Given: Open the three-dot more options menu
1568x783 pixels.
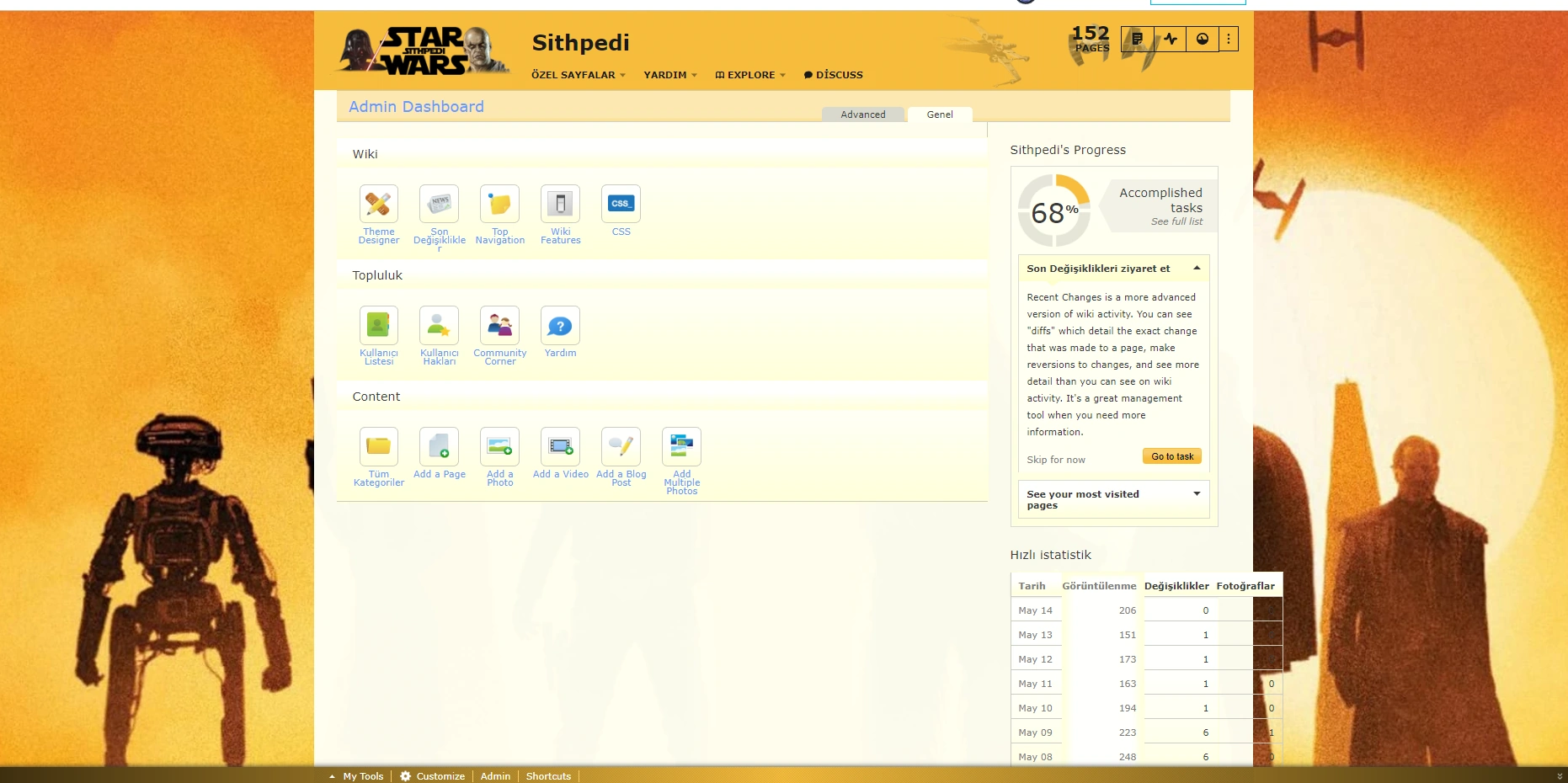Looking at the screenshot, I should pos(1229,39).
